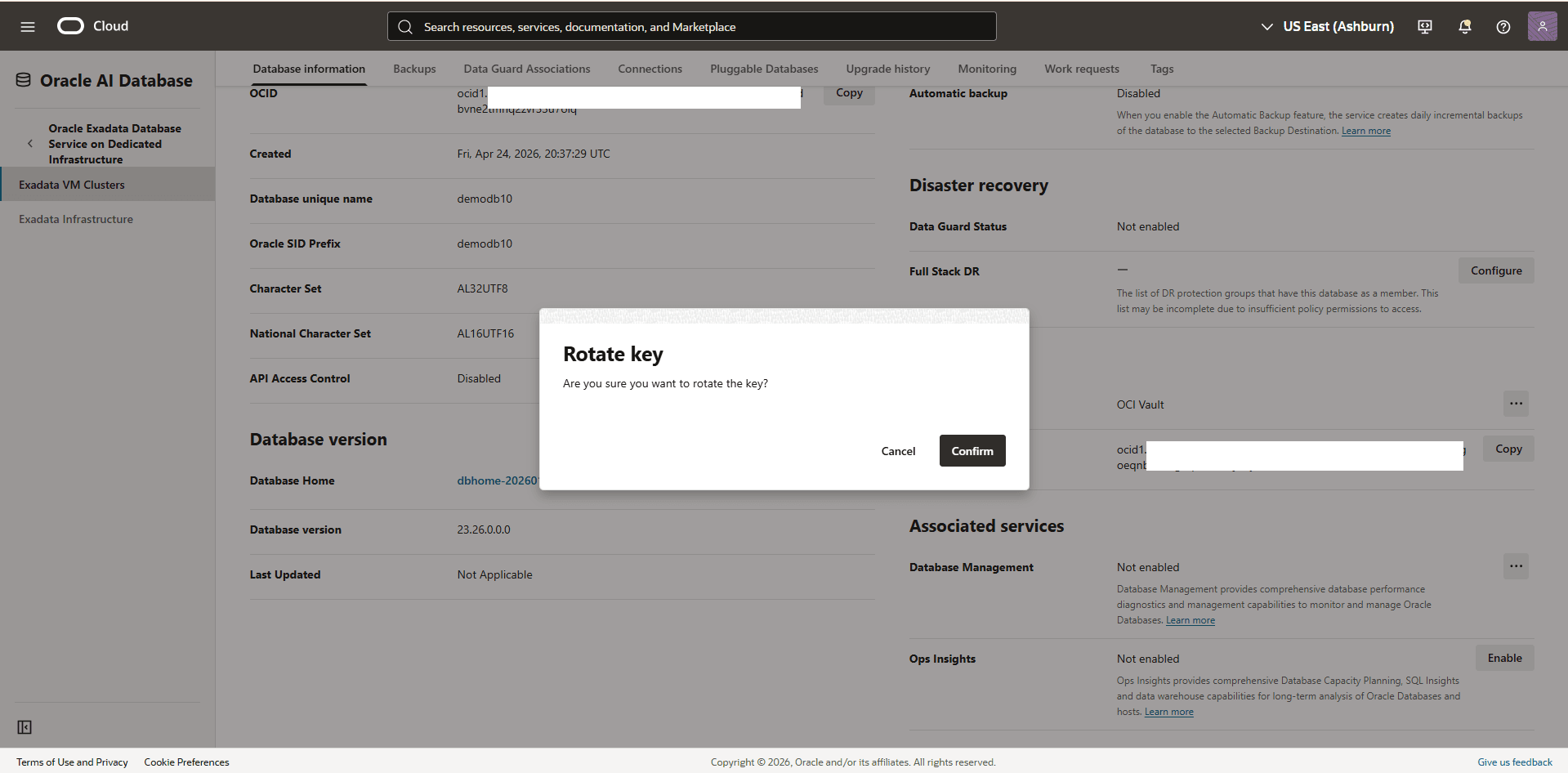The image size is (1568, 773).
Task: Open OCI Vault actions ellipsis menu
Action: click(x=1516, y=404)
